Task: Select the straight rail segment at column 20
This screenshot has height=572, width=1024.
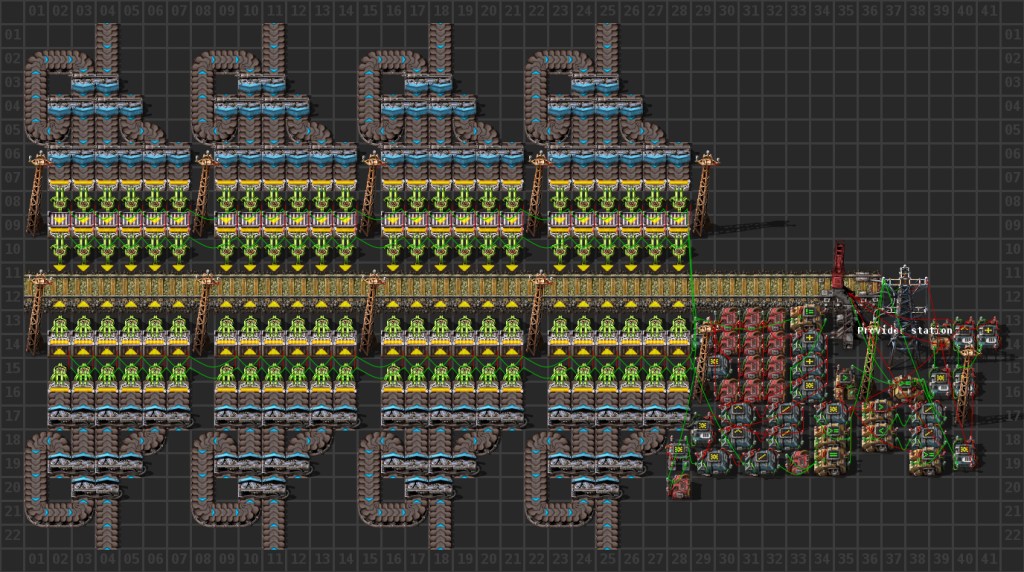Action: 488,288
